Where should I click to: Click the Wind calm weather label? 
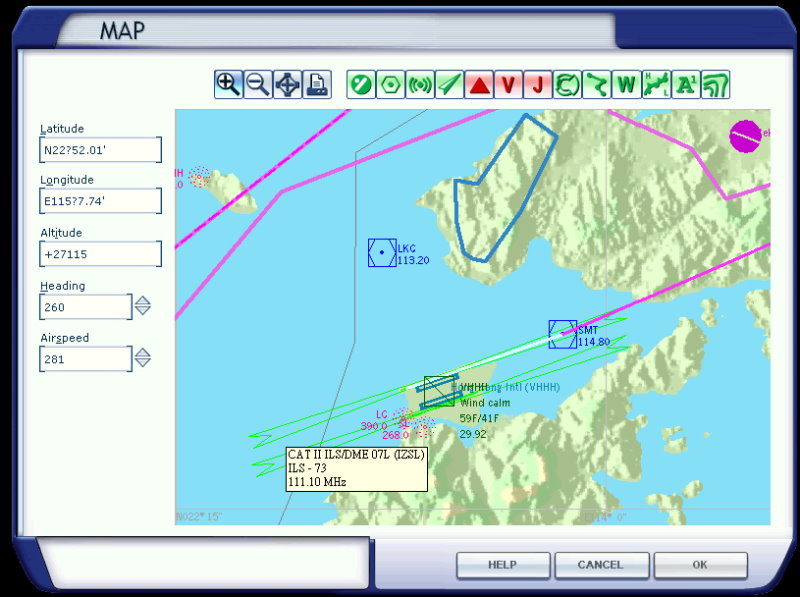pyautogui.click(x=485, y=403)
